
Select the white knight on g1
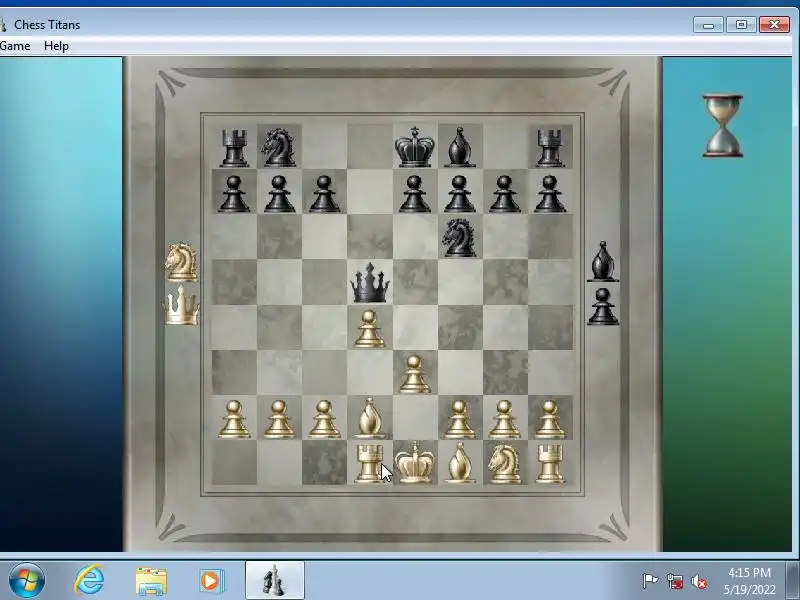tap(505, 463)
